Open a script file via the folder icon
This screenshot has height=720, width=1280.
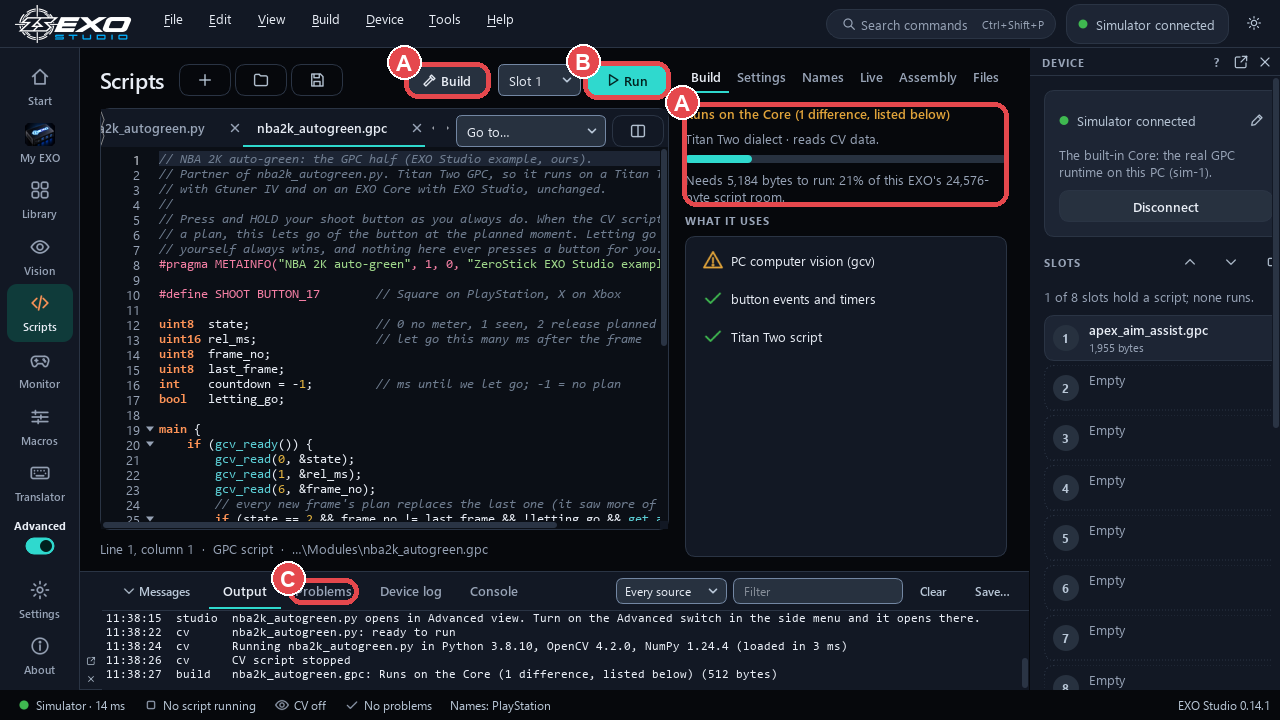pos(261,81)
